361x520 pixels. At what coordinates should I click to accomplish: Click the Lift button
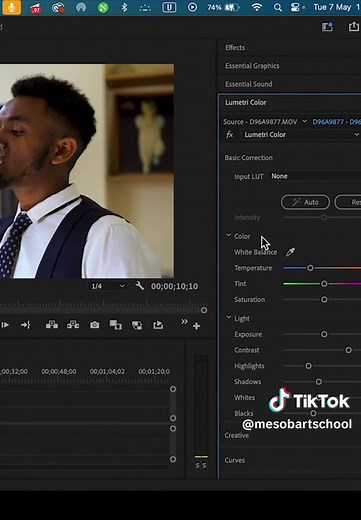coord(52,325)
